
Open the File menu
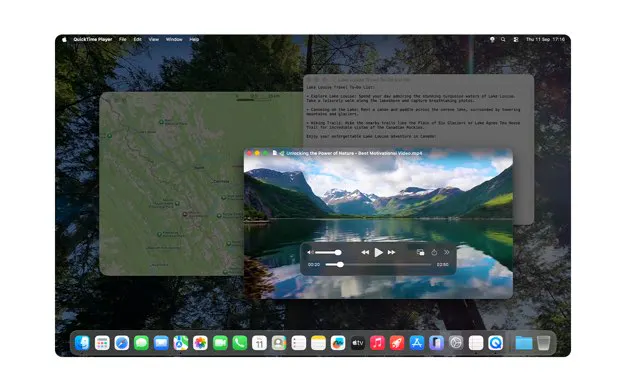click(123, 40)
